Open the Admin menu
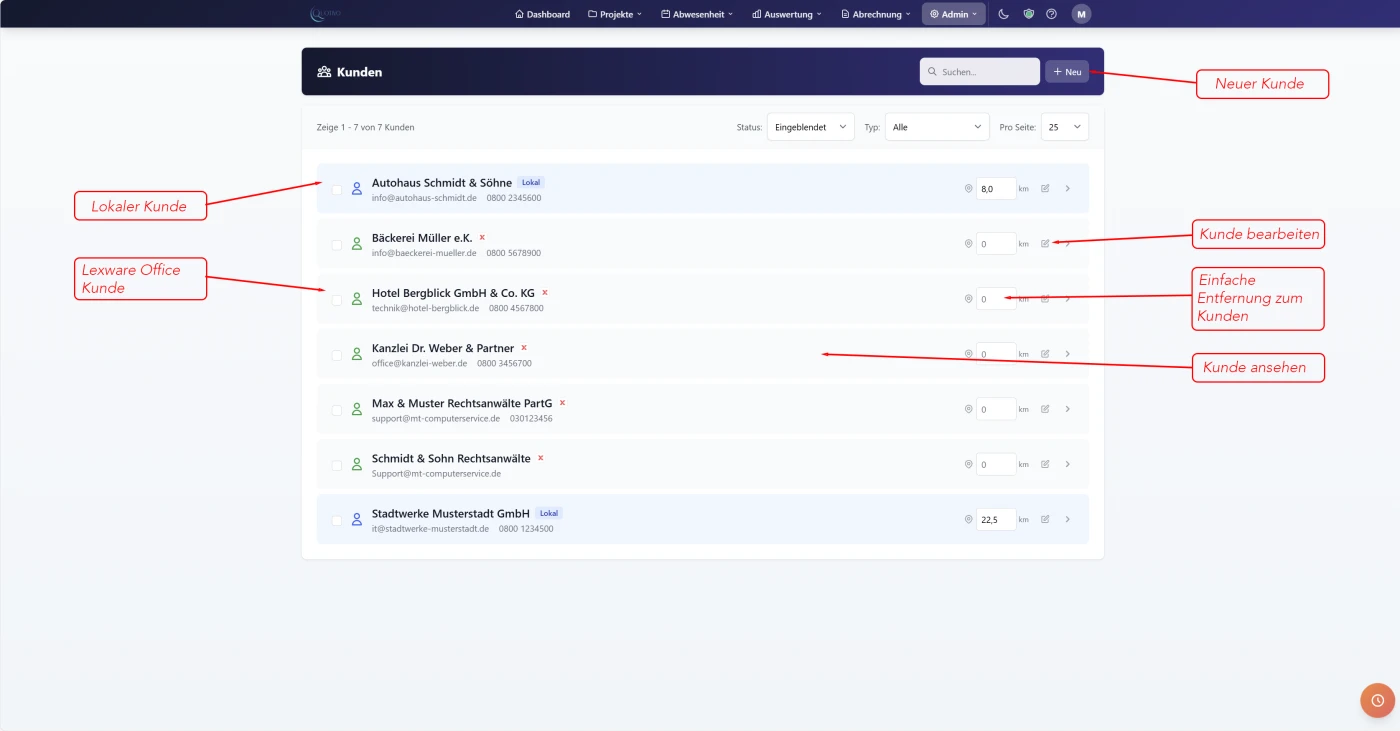 click(952, 14)
